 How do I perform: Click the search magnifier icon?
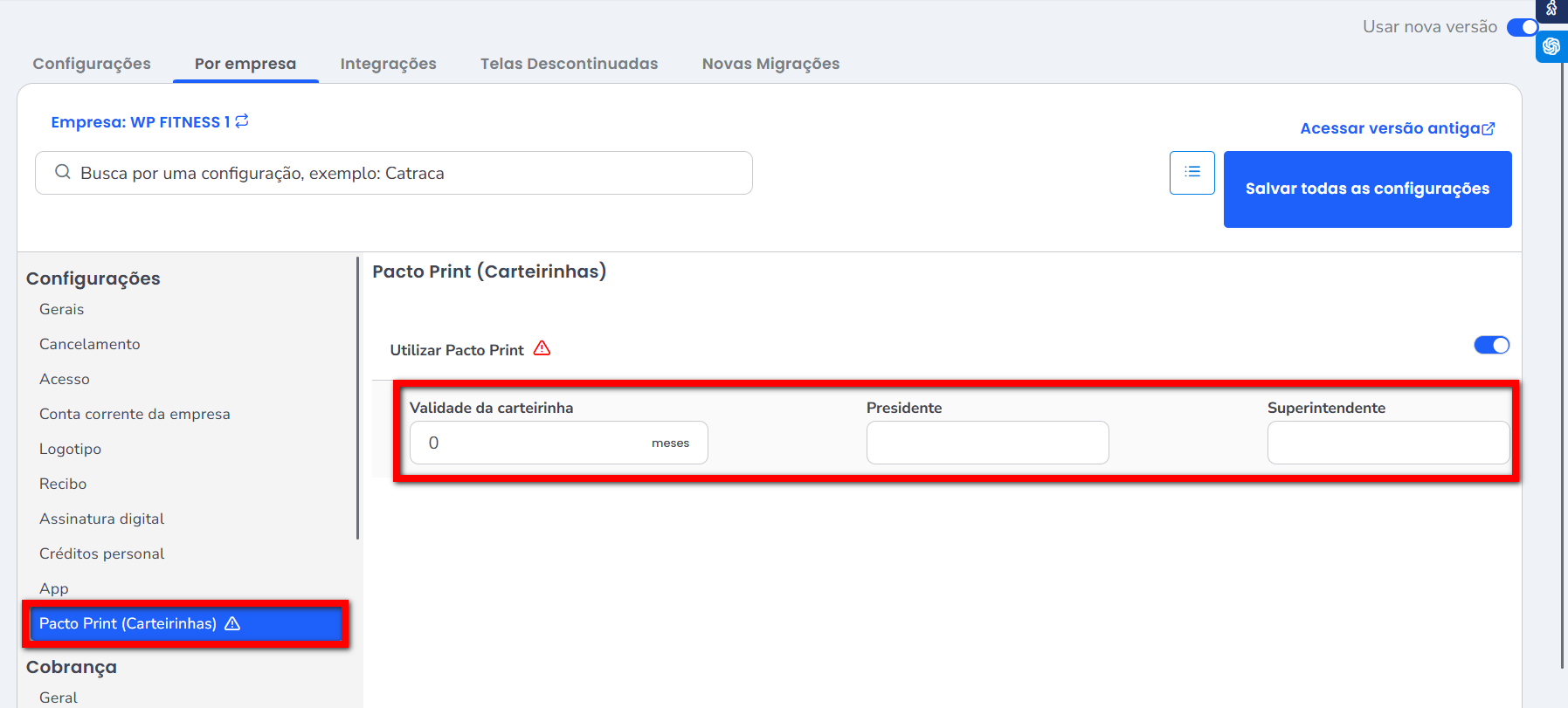click(x=63, y=172)
